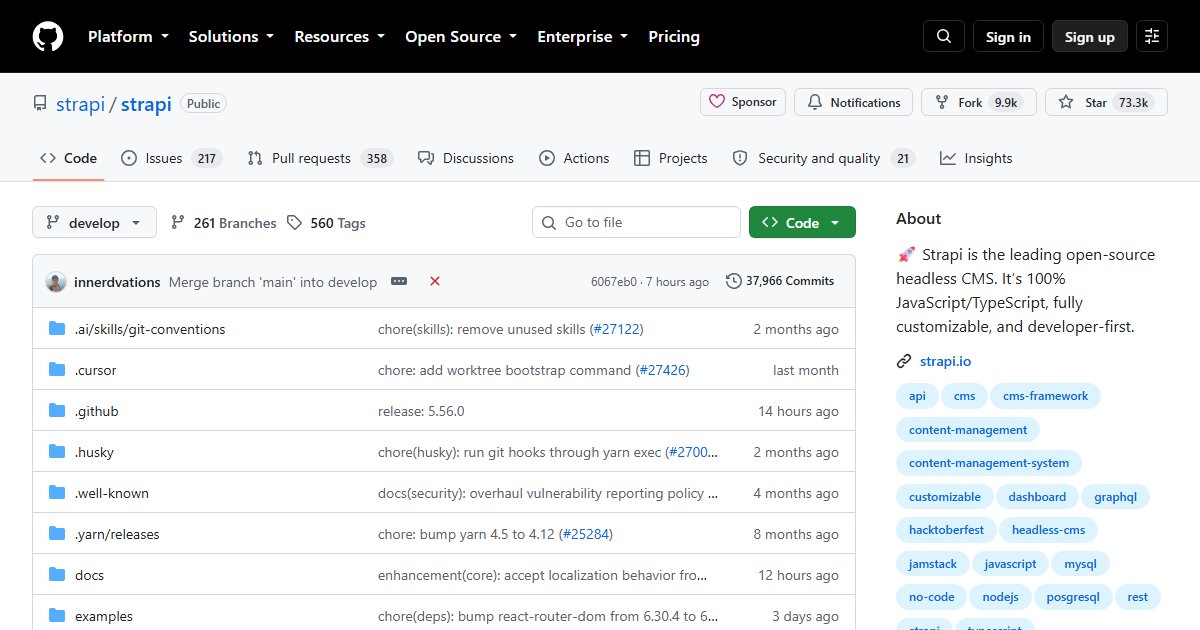View the 37,966 Commits history
This screenshot has width=1200, height=630.
780,281
